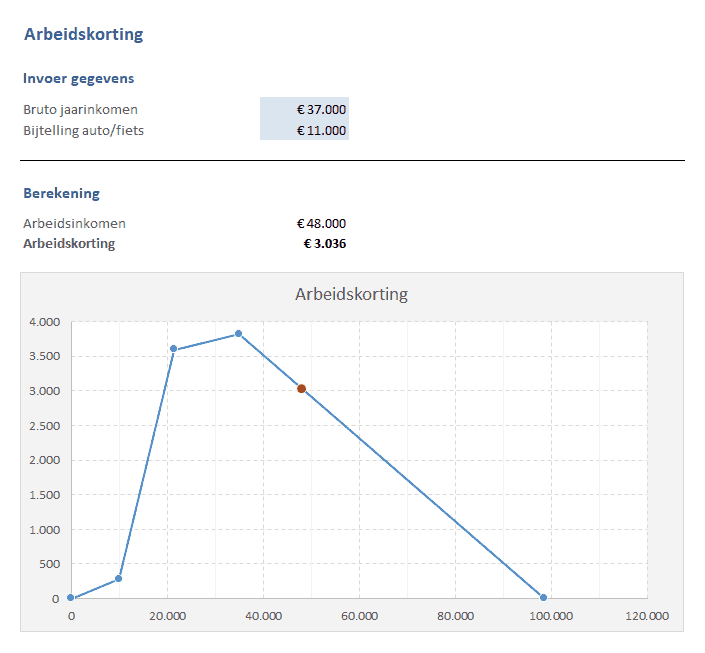Select the 2.000 vertical axis label
The width and height of the screenshot is (705, 653).
point(45,460)
